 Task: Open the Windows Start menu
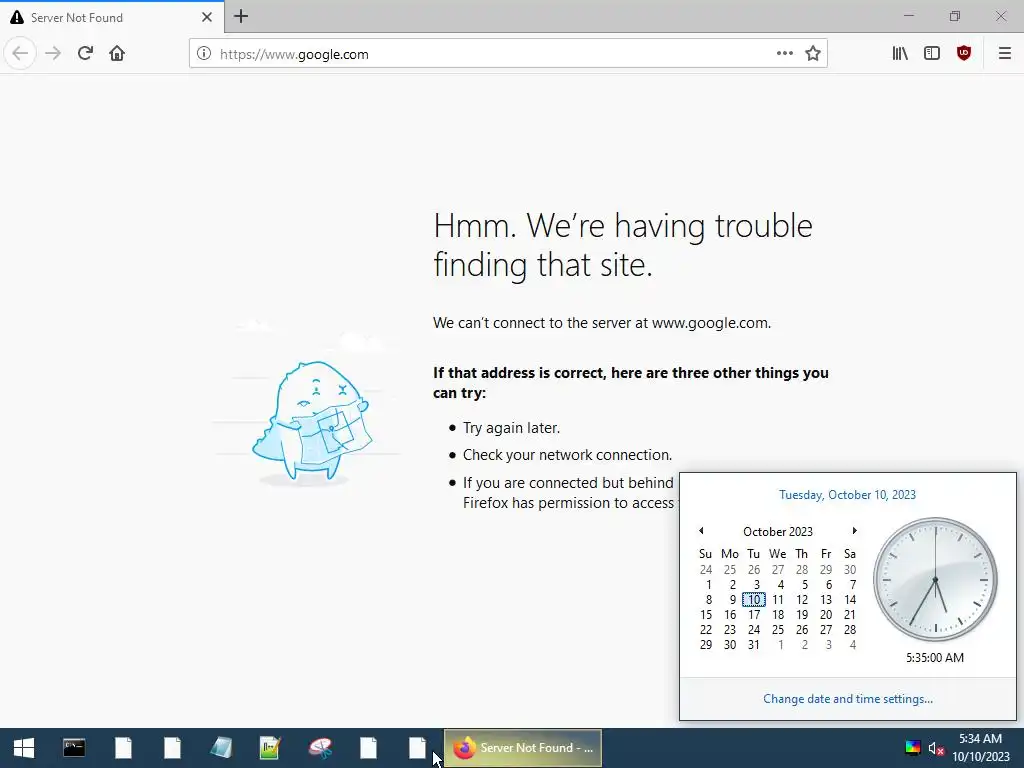click(24, 748)
